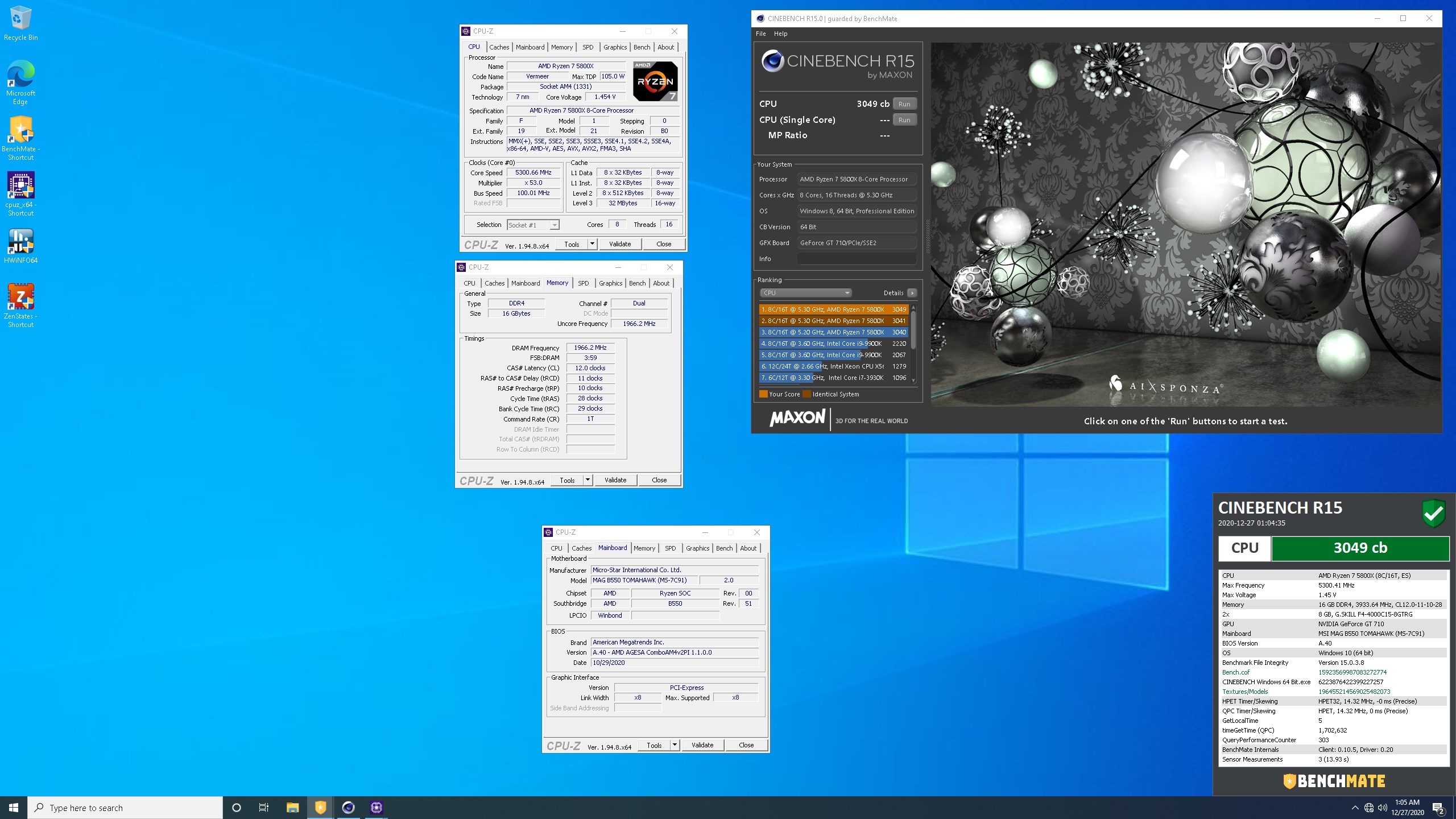Click Validate in CPU-Z Mainboard window
Screen dimensions: 1456x819
coord(702,745)
